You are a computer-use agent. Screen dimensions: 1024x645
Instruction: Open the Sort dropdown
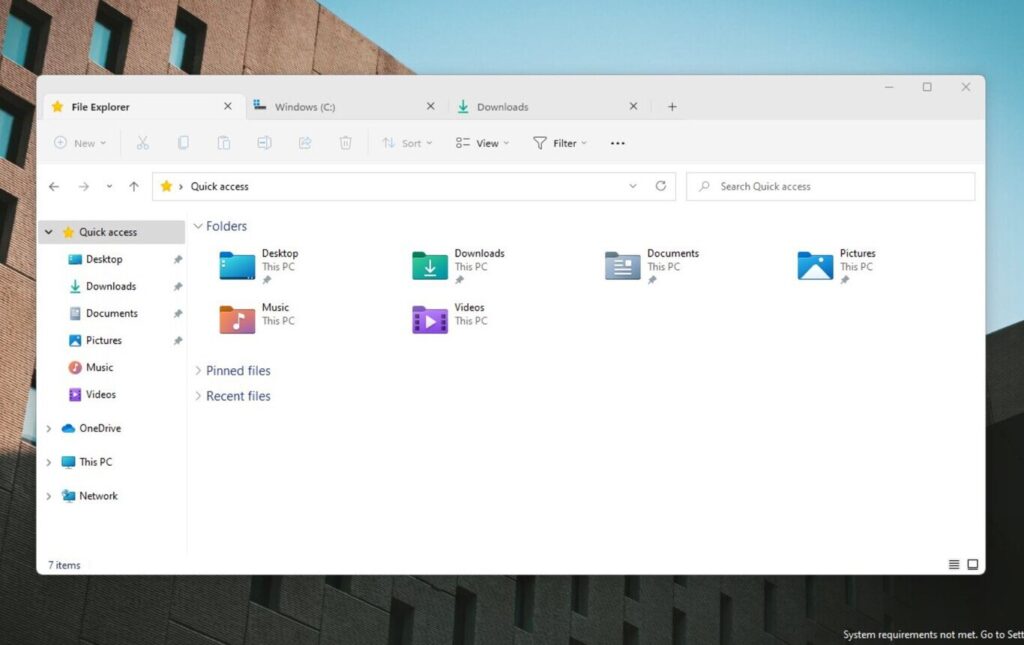pyautogui.click(x=406, y=143)
